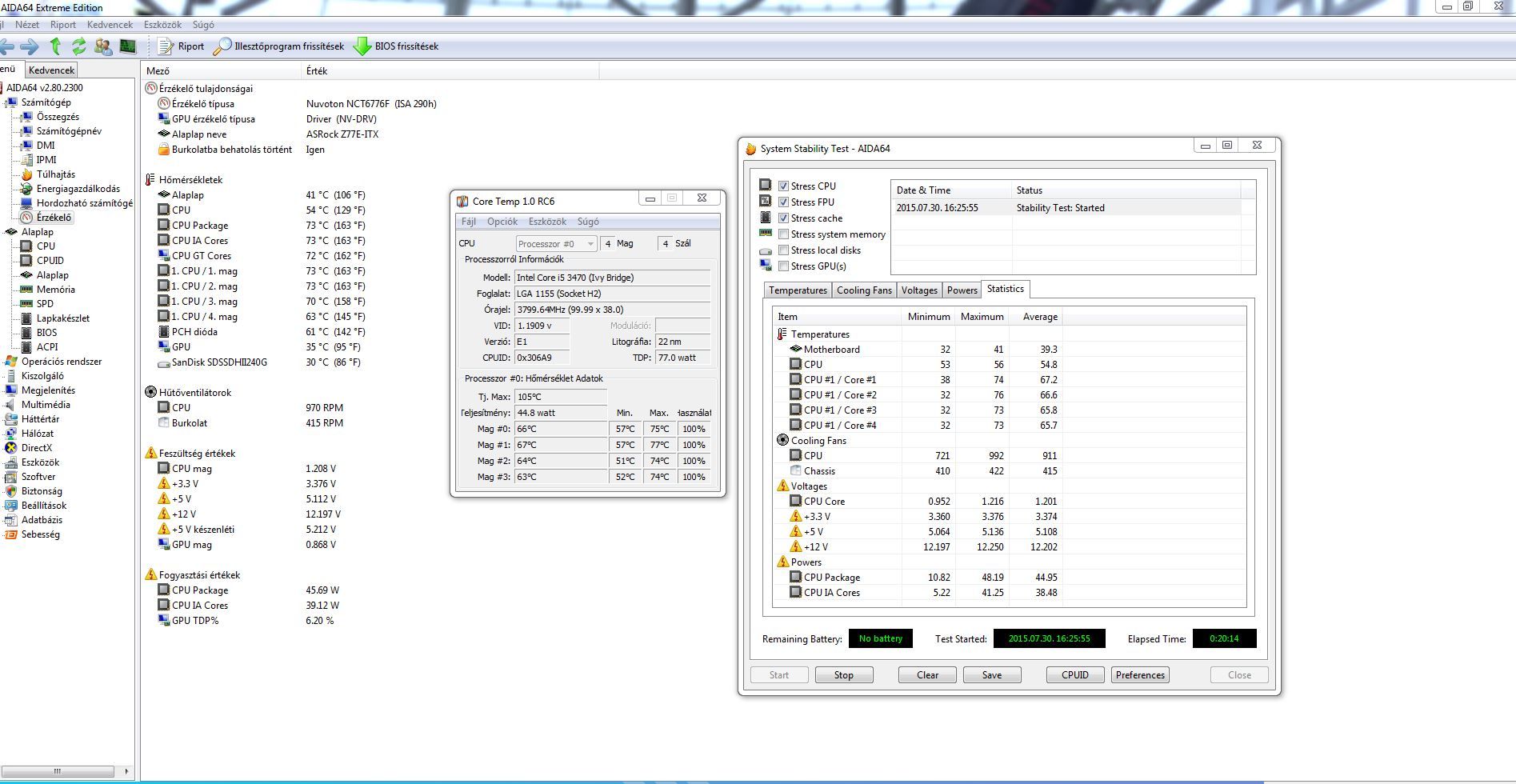Open stability test Preferences
This screenshot has width=1516, height=784.
pyautogui.click(x=1140, y=675)
